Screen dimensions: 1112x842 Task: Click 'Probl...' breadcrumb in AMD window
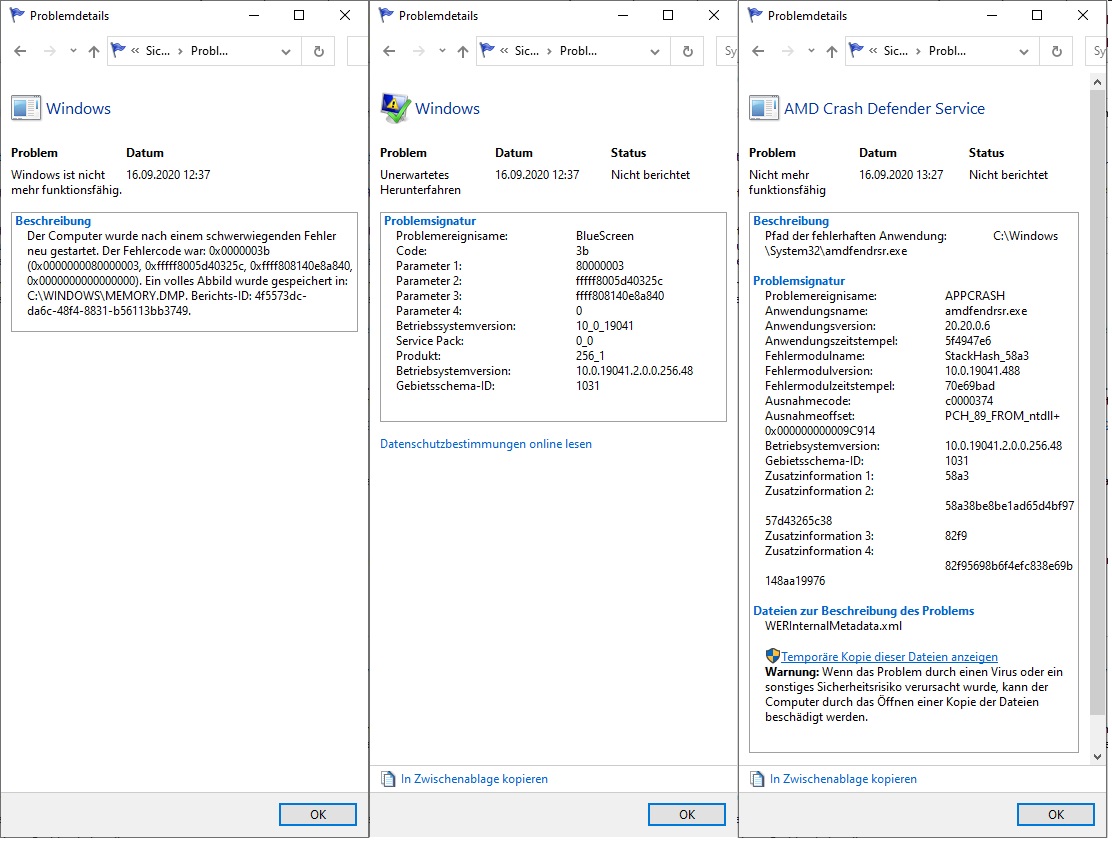(x=947, y=51)
